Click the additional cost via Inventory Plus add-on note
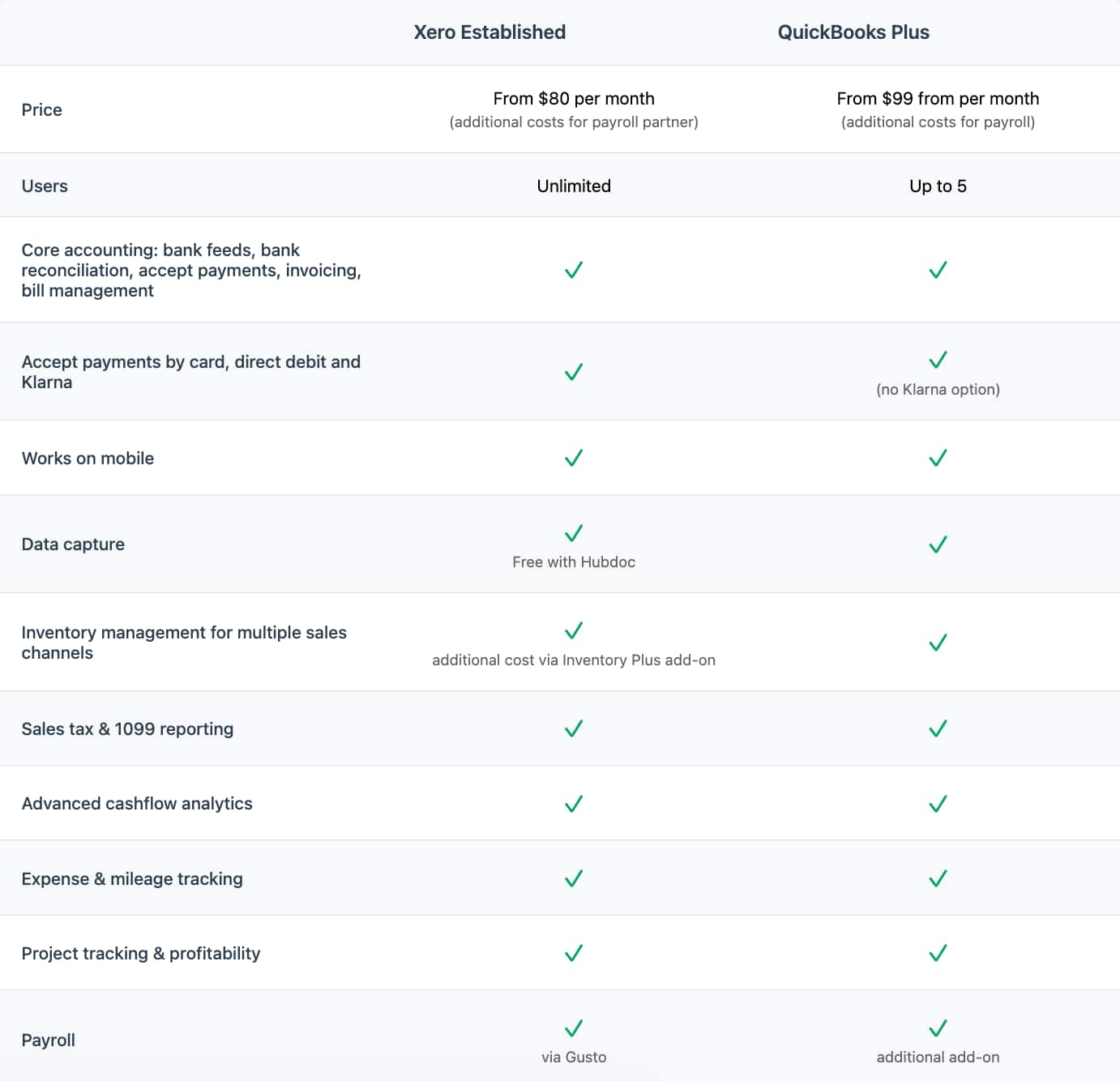 coord(574,660)
